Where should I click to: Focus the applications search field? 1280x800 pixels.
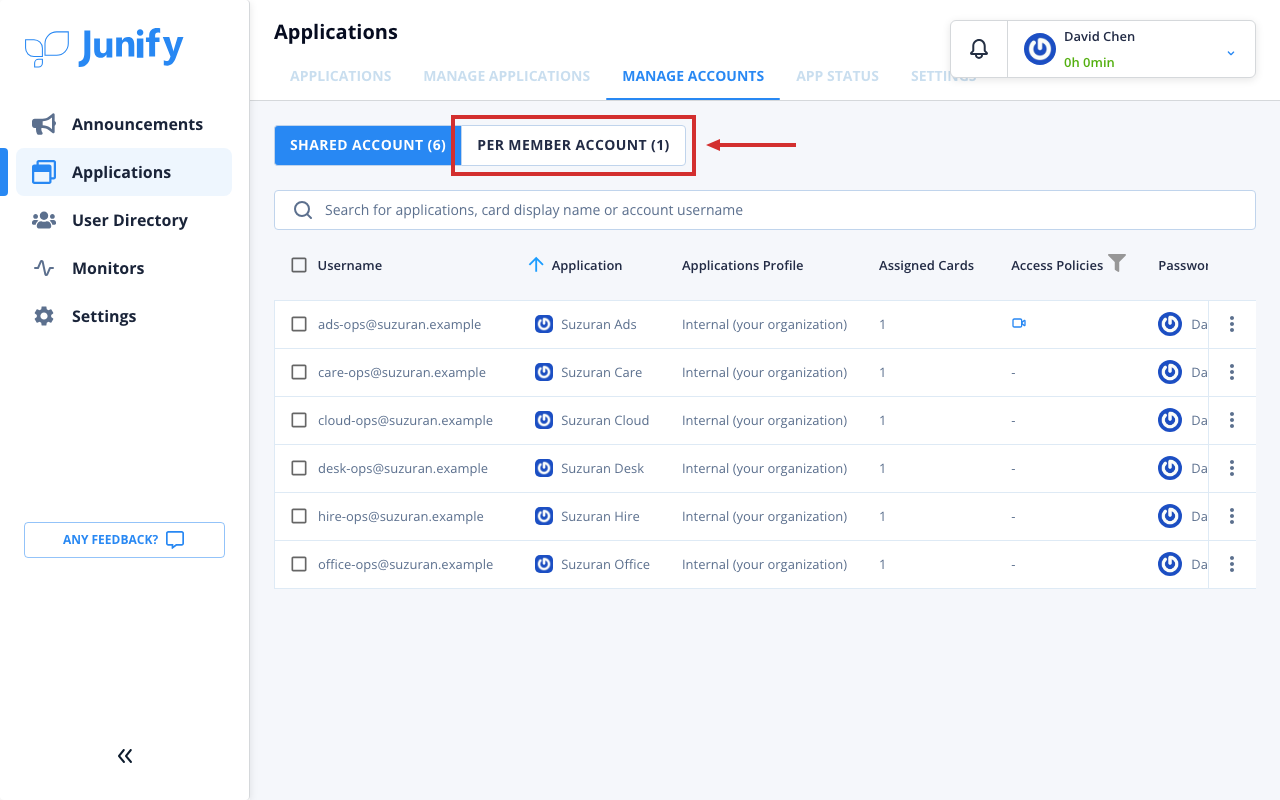(x=765, y=210)
